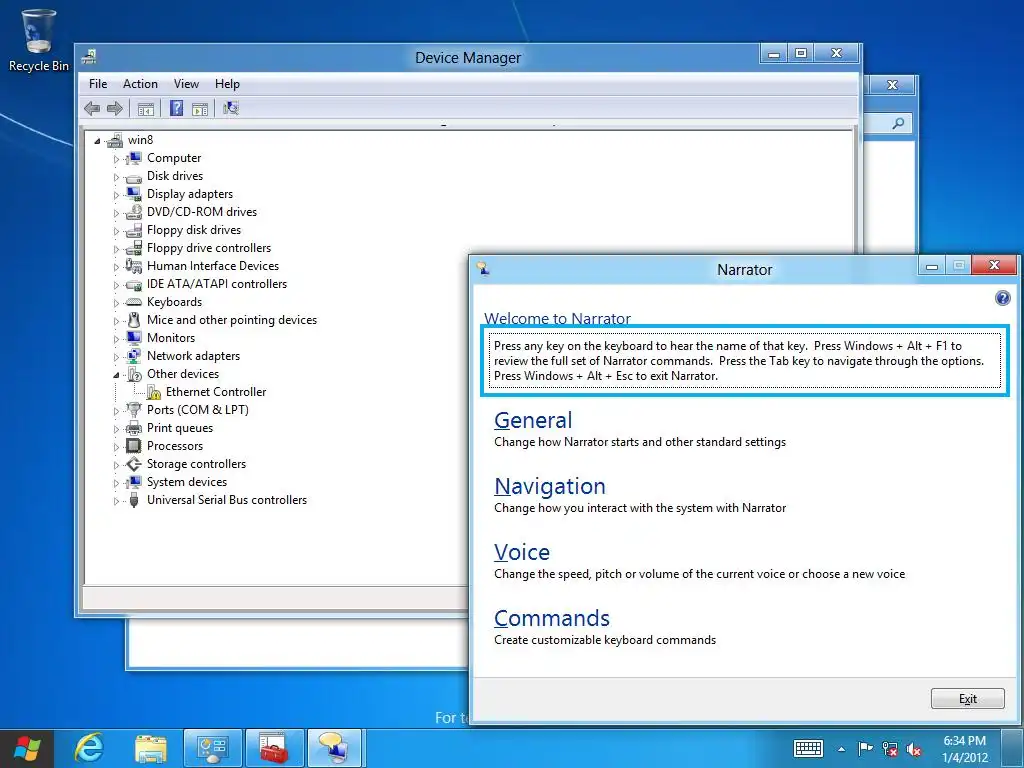
Task: Click the Storage controllers icon
Action: (x=134, y=464)
